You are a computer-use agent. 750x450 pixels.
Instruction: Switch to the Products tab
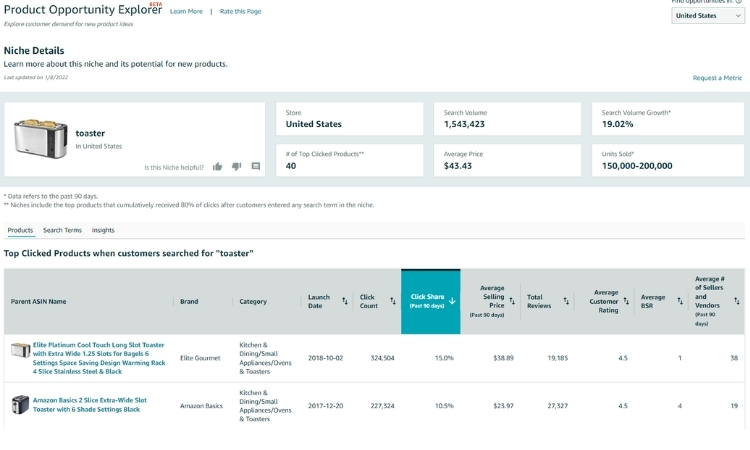(x=20, y=230)
